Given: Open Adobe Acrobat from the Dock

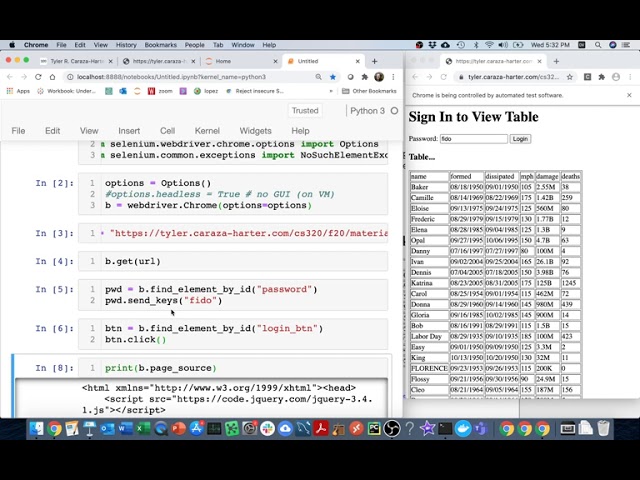Looking at the screenshot, I should (321, 429).
